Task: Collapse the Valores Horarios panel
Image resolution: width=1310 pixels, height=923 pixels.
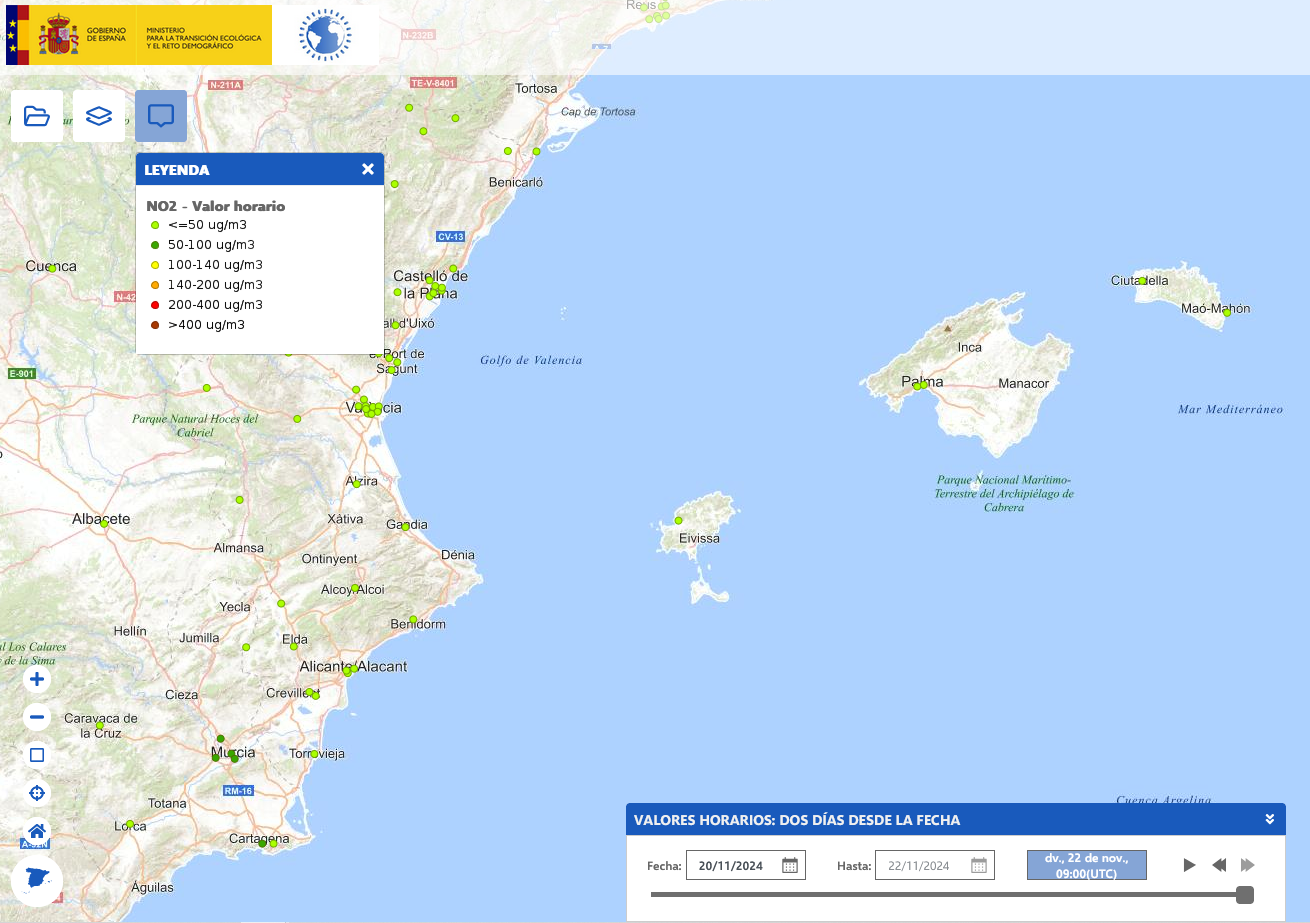Action: coord(1269,820)
